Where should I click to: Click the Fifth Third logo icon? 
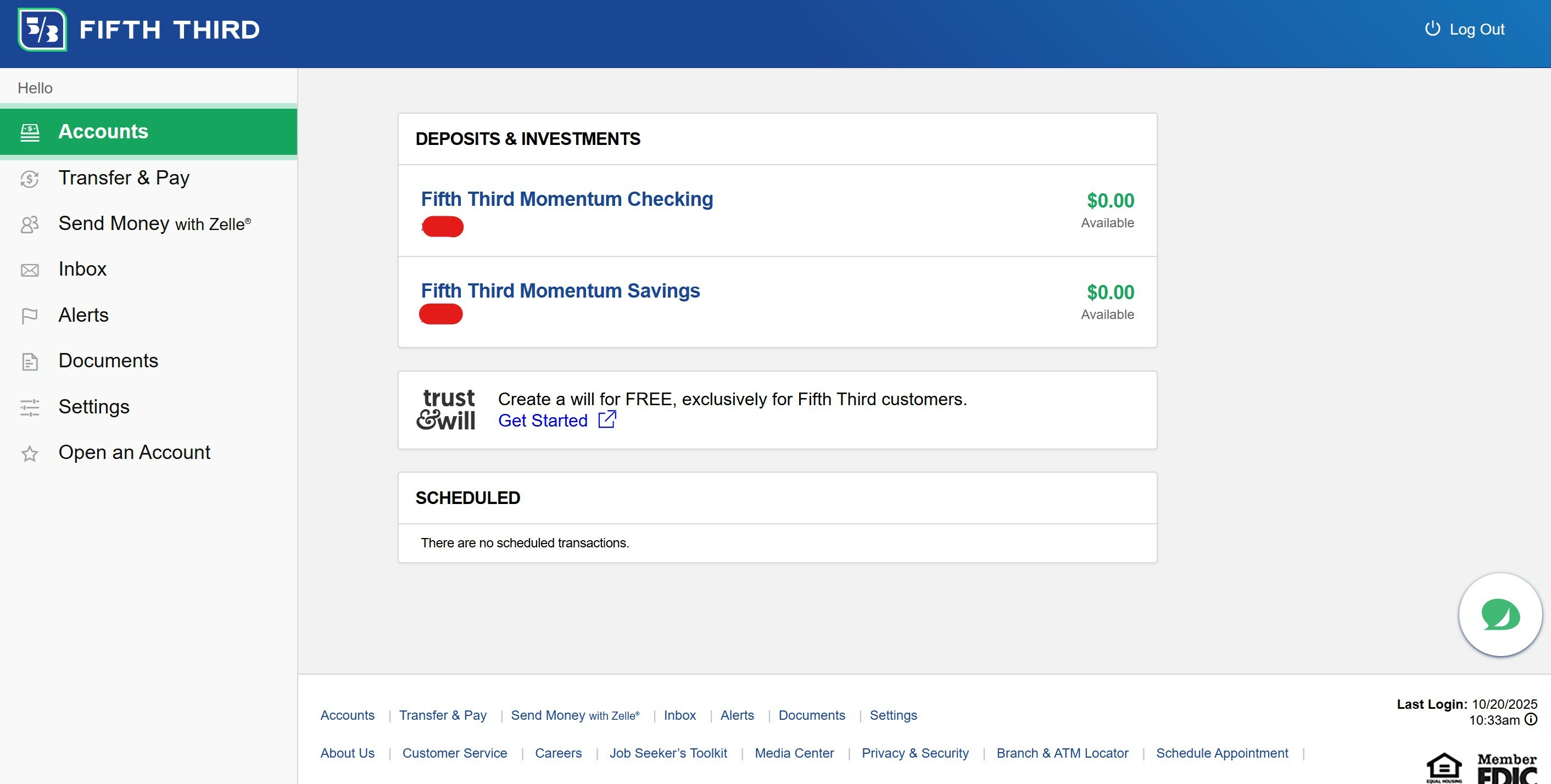(42, 30)
